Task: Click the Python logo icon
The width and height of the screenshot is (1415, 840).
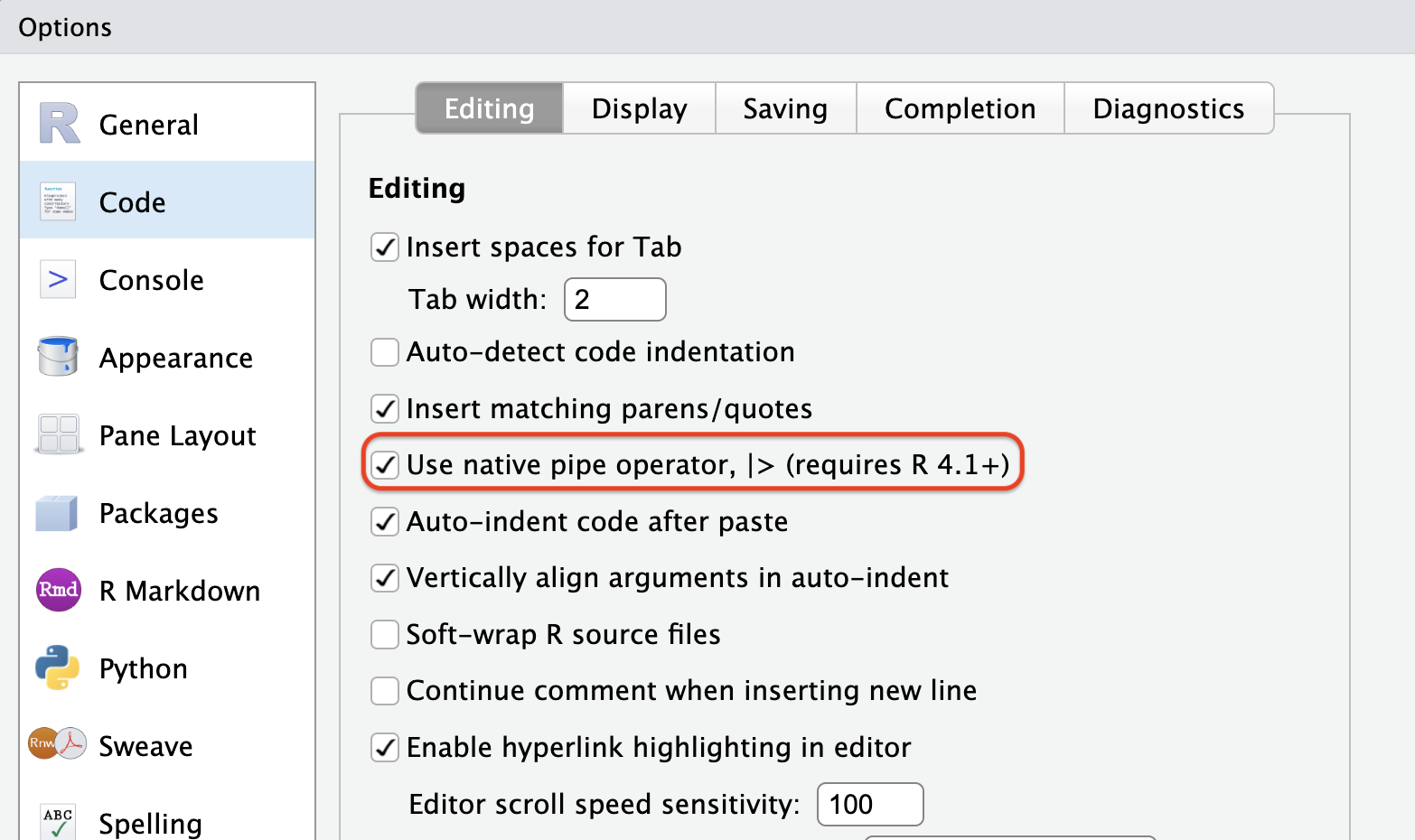Action: 57,667
